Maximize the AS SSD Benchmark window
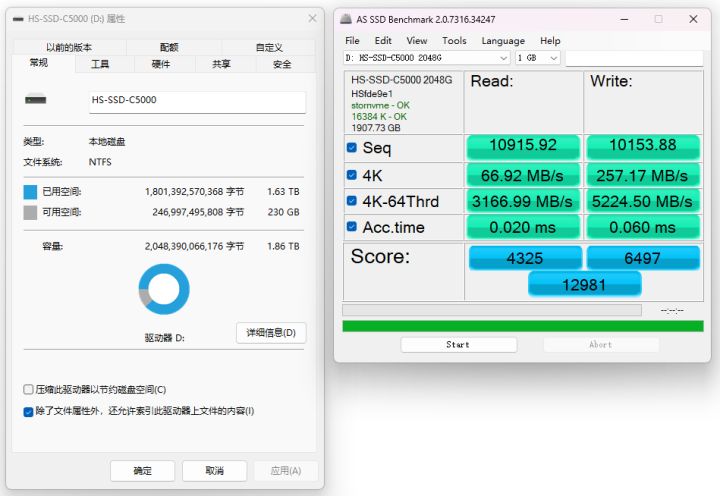This screenshot has width=720, height=496. point(658,19)
